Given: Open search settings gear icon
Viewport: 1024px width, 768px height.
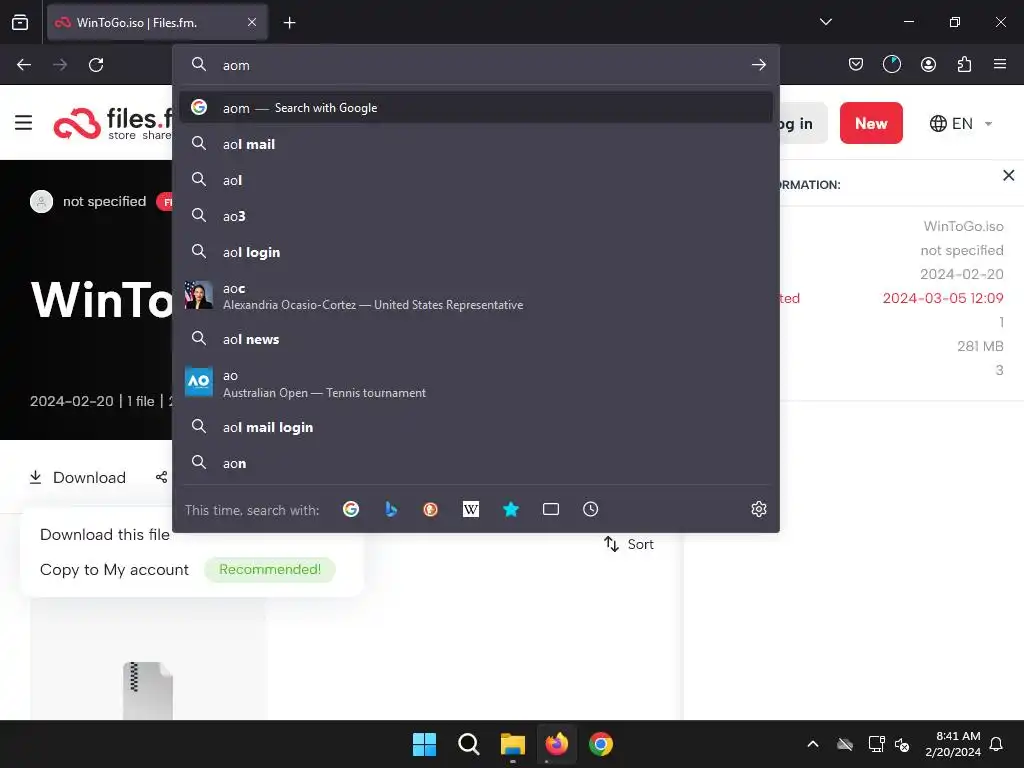Looking at the screenshot, I should tap(758, 509).
